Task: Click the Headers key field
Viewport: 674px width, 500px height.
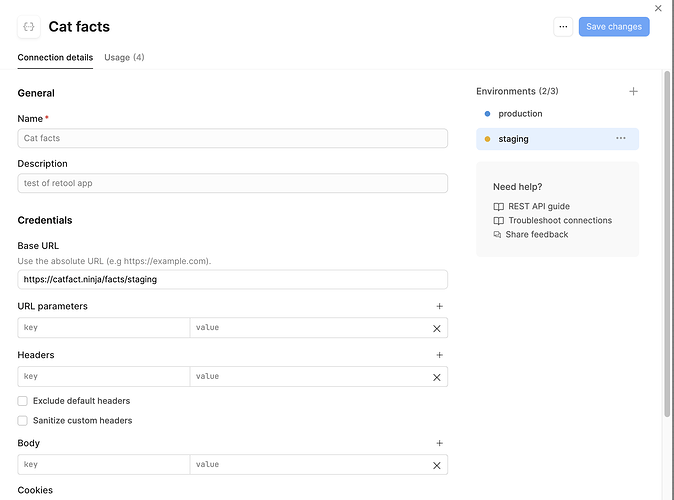Action: pos(104,376)
